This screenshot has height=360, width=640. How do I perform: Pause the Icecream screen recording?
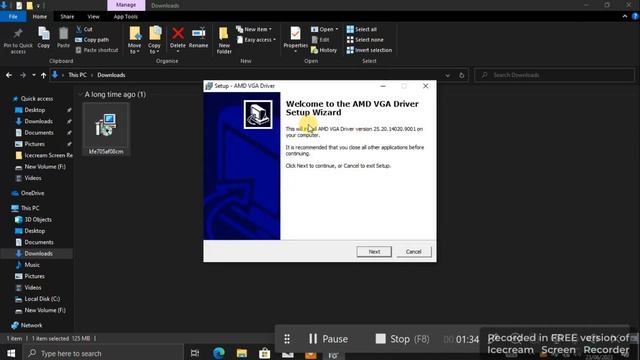(x=328, y=339)
